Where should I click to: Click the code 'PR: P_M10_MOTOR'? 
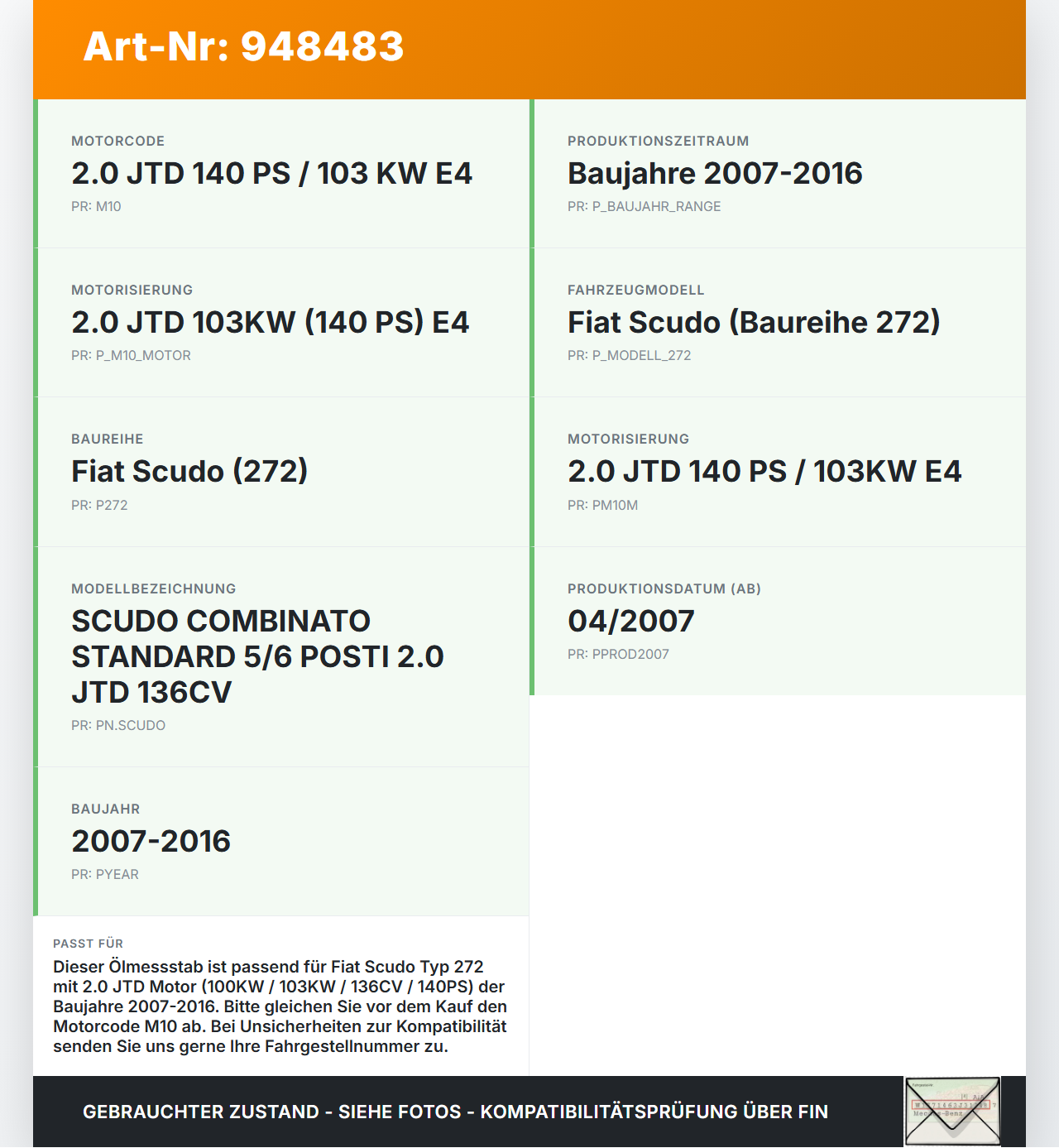131,356
